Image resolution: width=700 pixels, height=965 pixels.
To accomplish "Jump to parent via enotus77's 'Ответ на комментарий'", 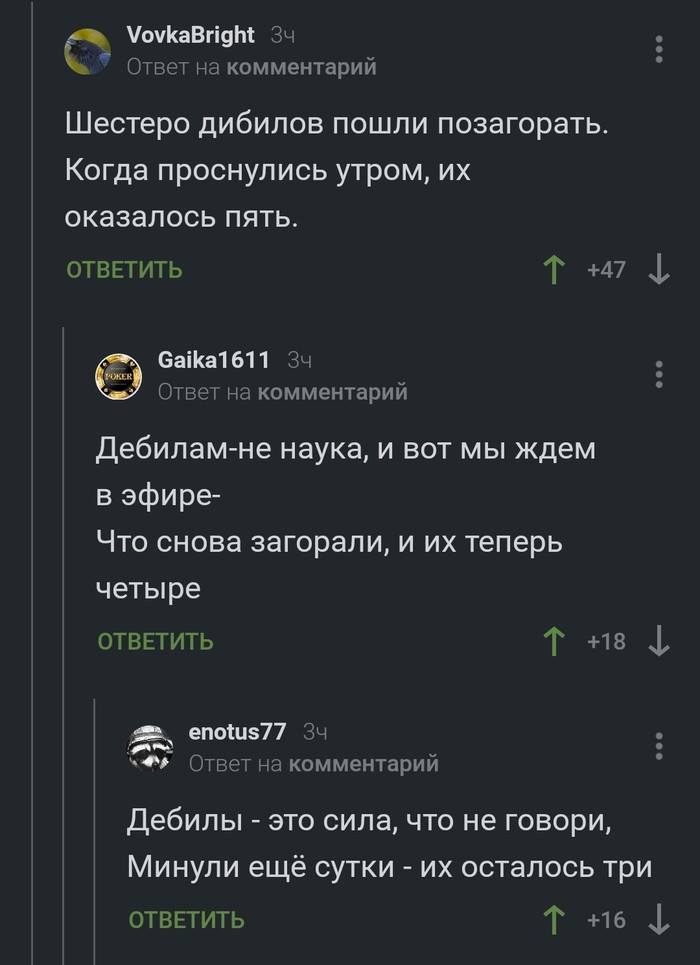I will (314, 764).
